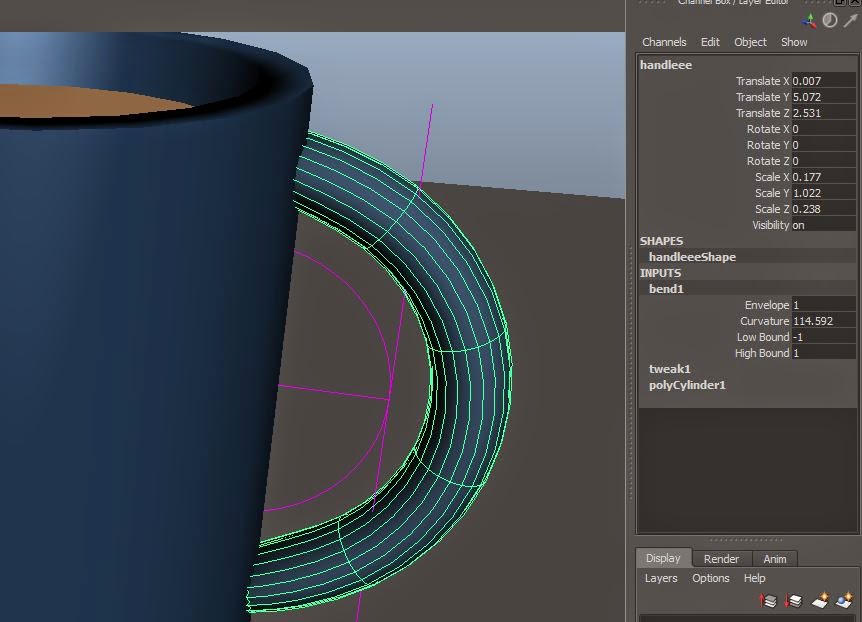Click the speed dial icon in Channel Box
Screen dimensions: 862x622
pyautogui.click(x=830, y=20)
